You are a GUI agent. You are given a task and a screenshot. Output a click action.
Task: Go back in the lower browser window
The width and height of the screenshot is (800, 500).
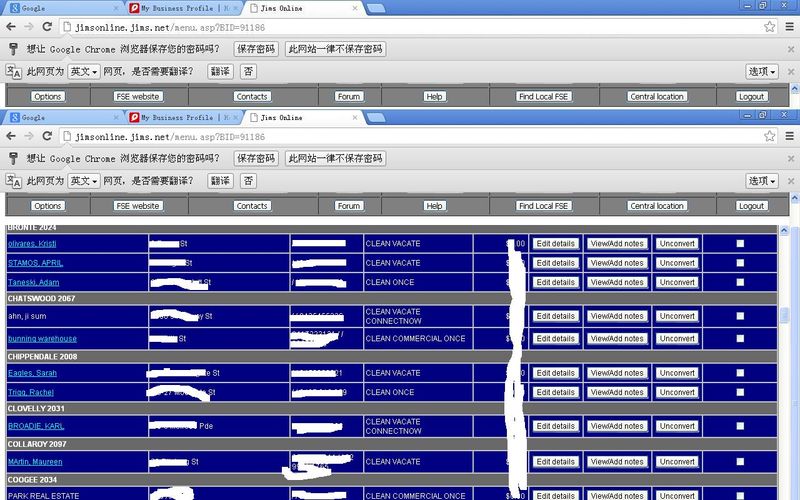[11, 136]
